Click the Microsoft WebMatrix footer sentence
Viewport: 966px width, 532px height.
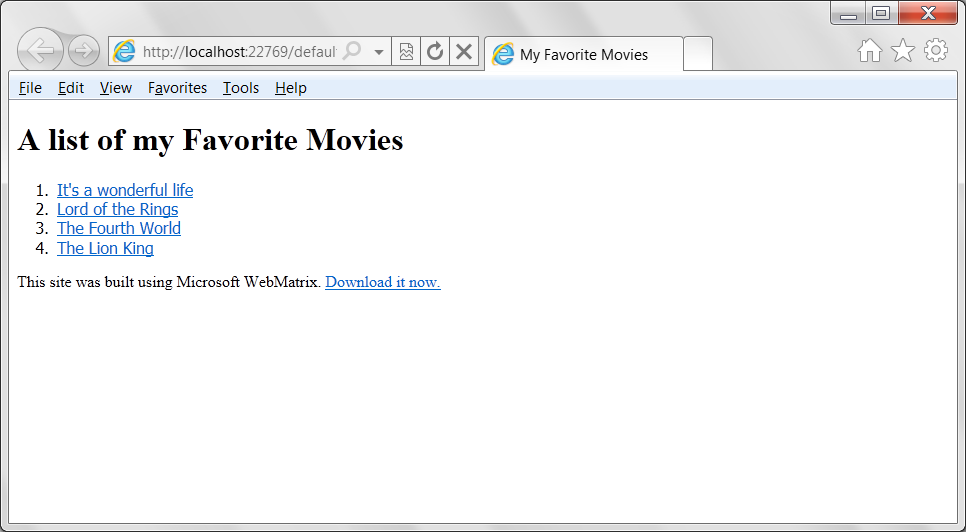(x=169, y=282)
